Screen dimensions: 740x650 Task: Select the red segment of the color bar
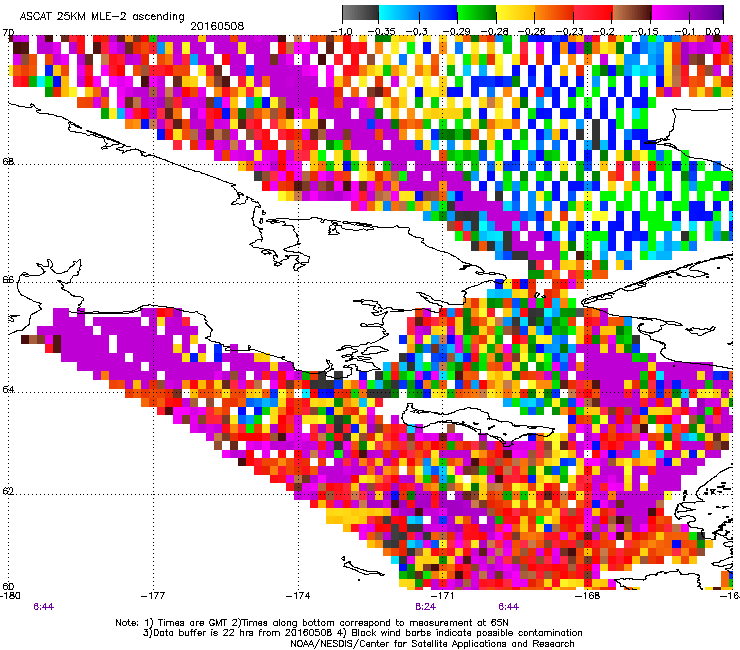coord(593,13)
